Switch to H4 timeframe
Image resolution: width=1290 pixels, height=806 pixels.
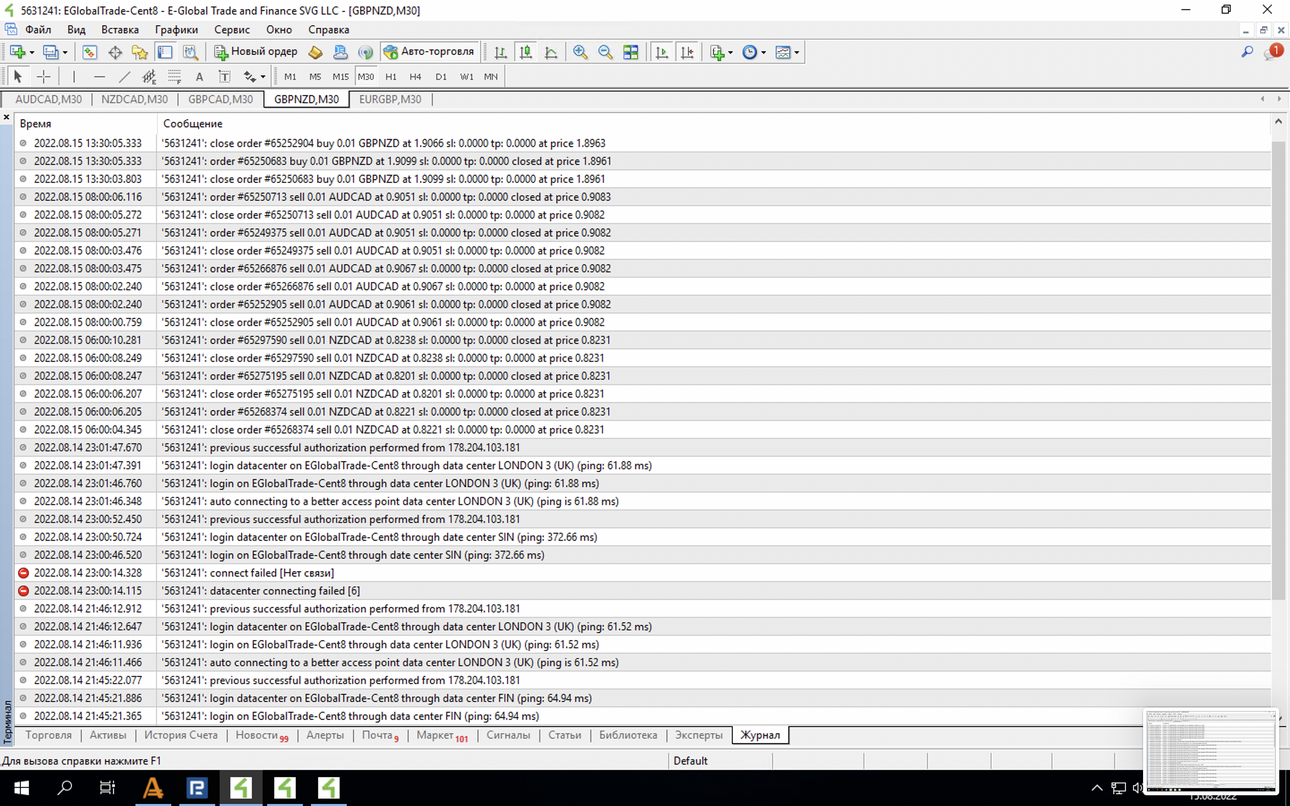pyautogui.click(x=415, y=76)
